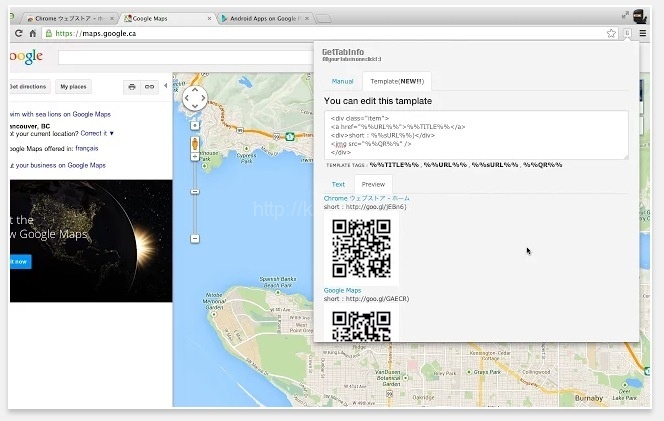Click Correct it location dropdown

coord(97,133)
